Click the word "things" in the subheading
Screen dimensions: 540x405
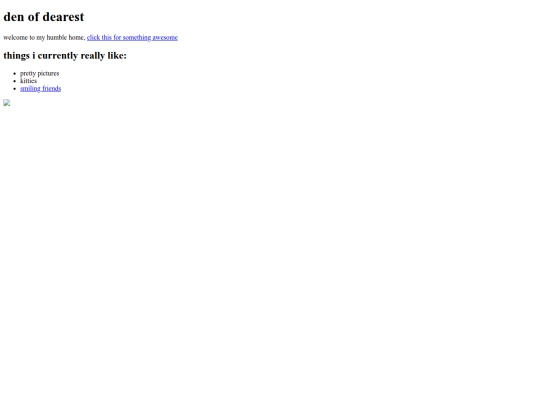click(x=17, y=55)
